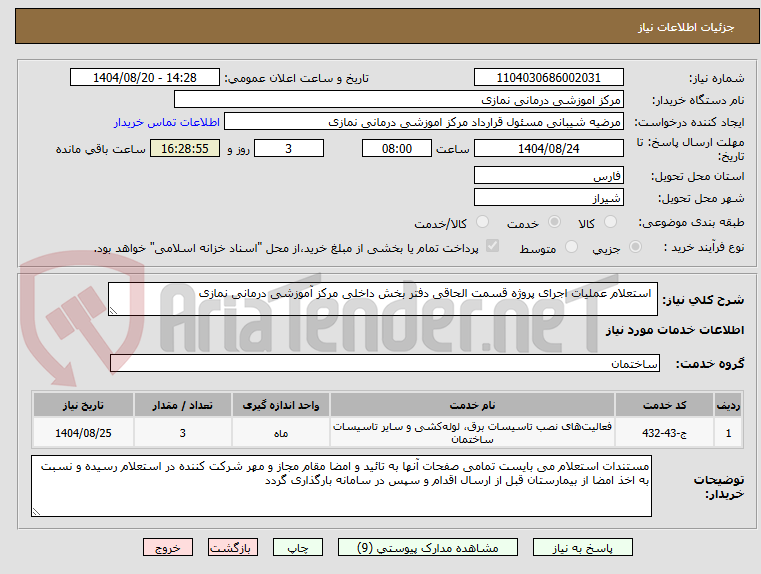This screenshot has width=761, height=574.
Task: Click the اطلاعات خدمات مورد نیاز heading
Action: pyautogui.click(x=675, y=330)
